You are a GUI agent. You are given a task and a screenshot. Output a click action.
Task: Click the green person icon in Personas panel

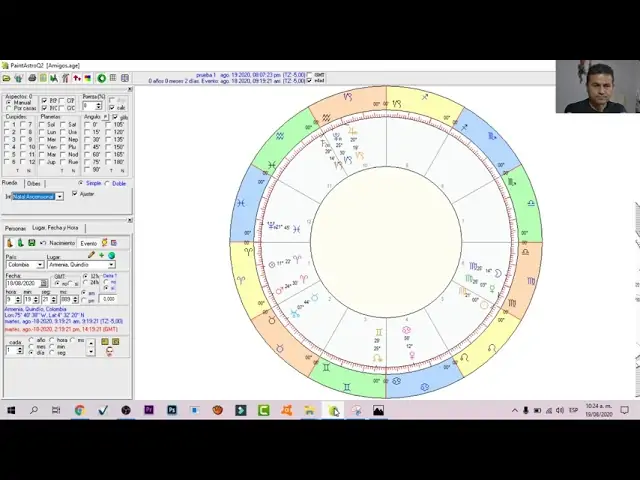(x=20, y=243)
